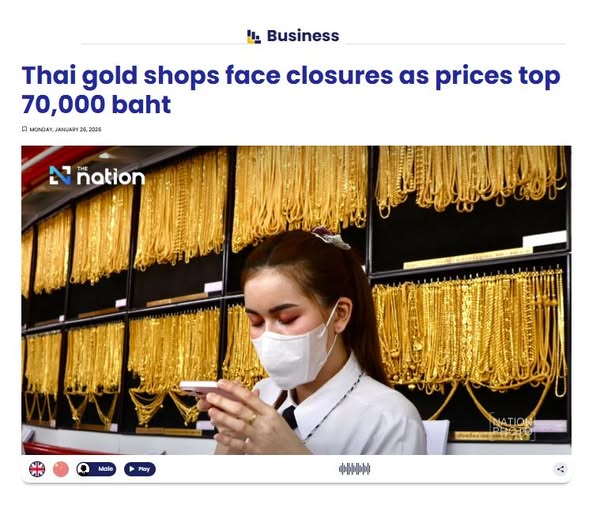Click the voice avatar icon beside Male
Screen dimensions: 600x508
pos(83,469)
